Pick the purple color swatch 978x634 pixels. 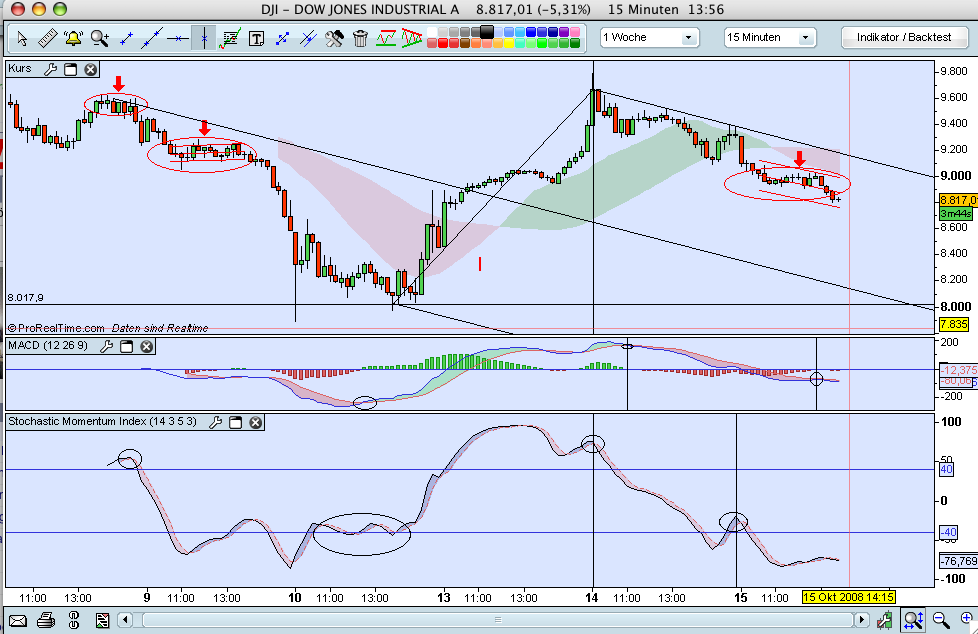tap(564, 32)
